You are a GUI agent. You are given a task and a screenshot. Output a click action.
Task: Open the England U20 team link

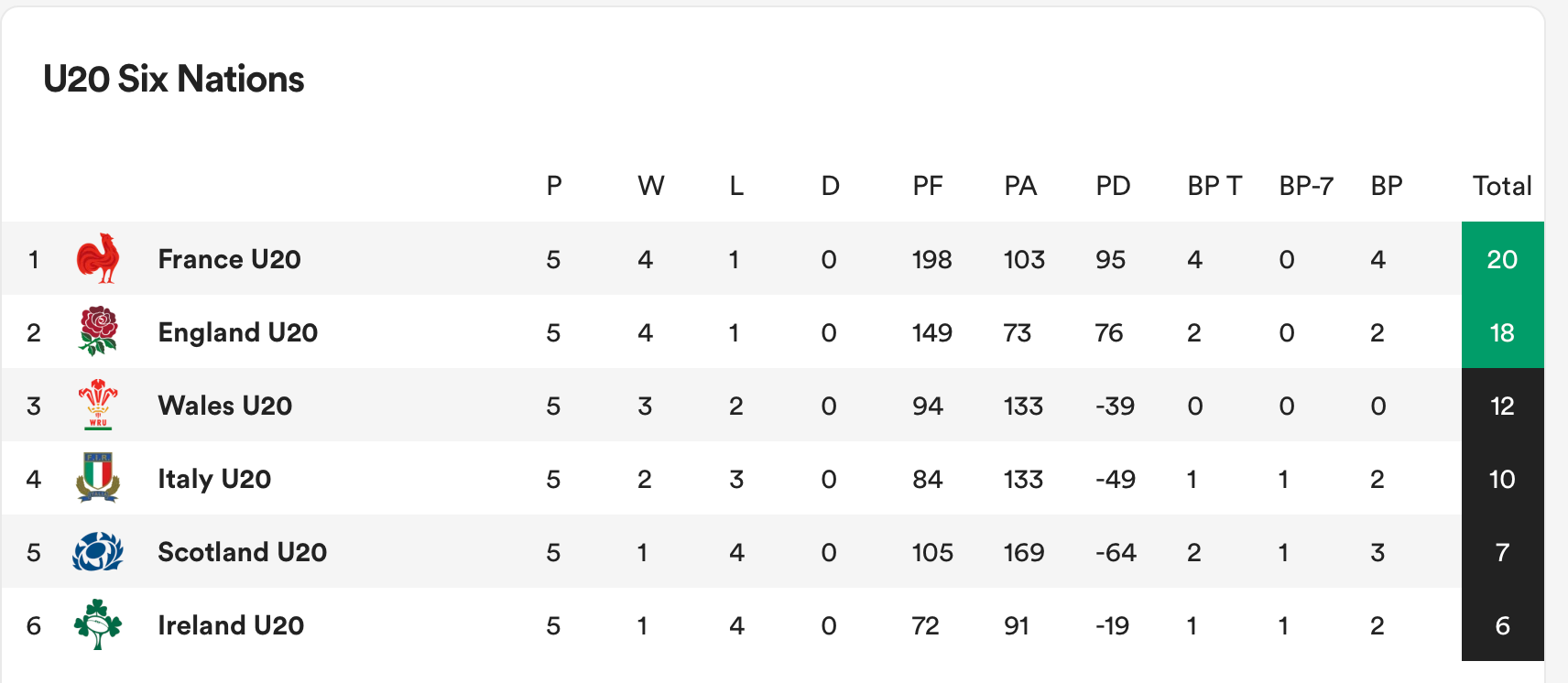[237, 332]
